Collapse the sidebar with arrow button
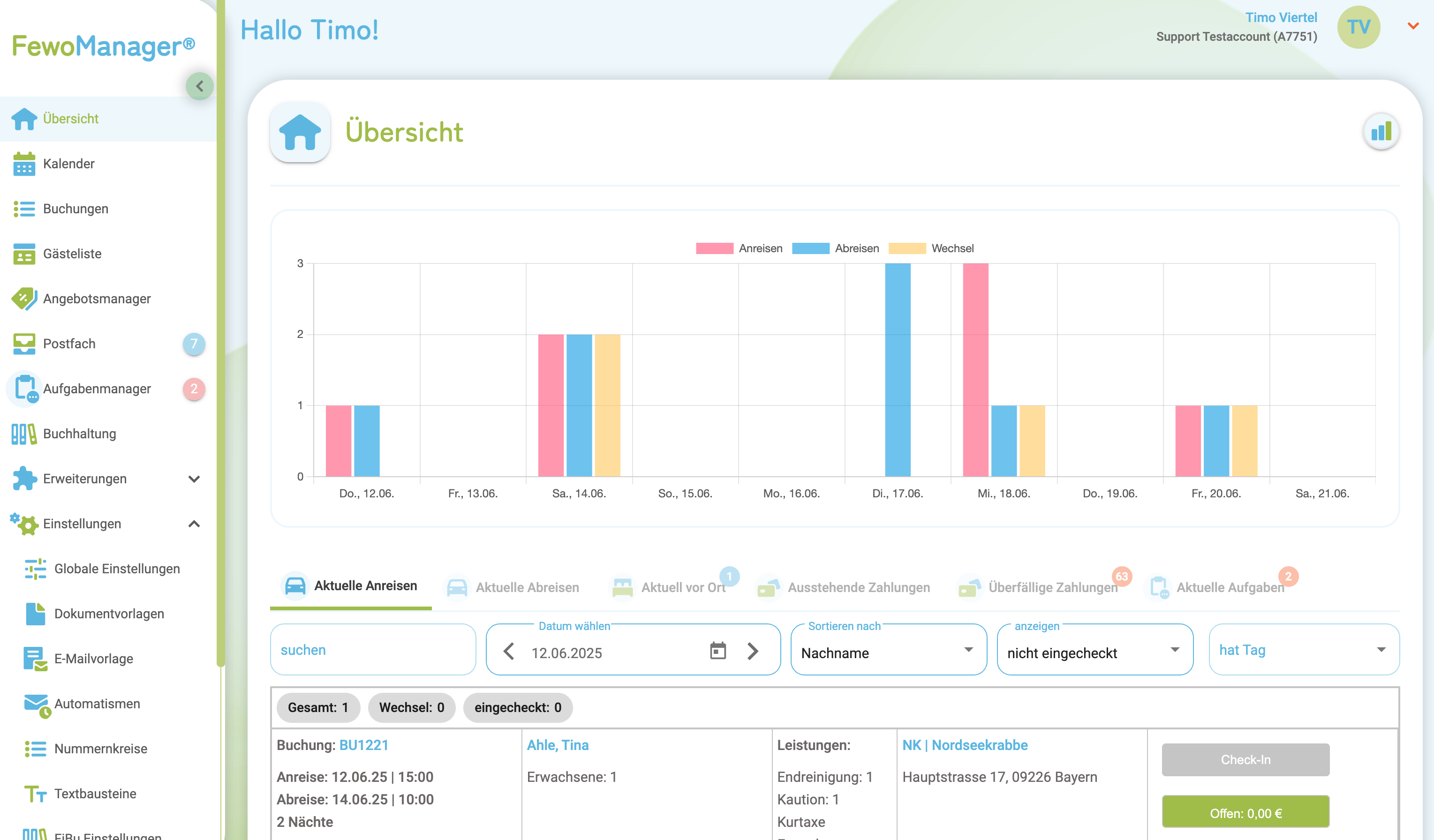This screenshot has width=1434, height=840. click(x=200, y=86)
